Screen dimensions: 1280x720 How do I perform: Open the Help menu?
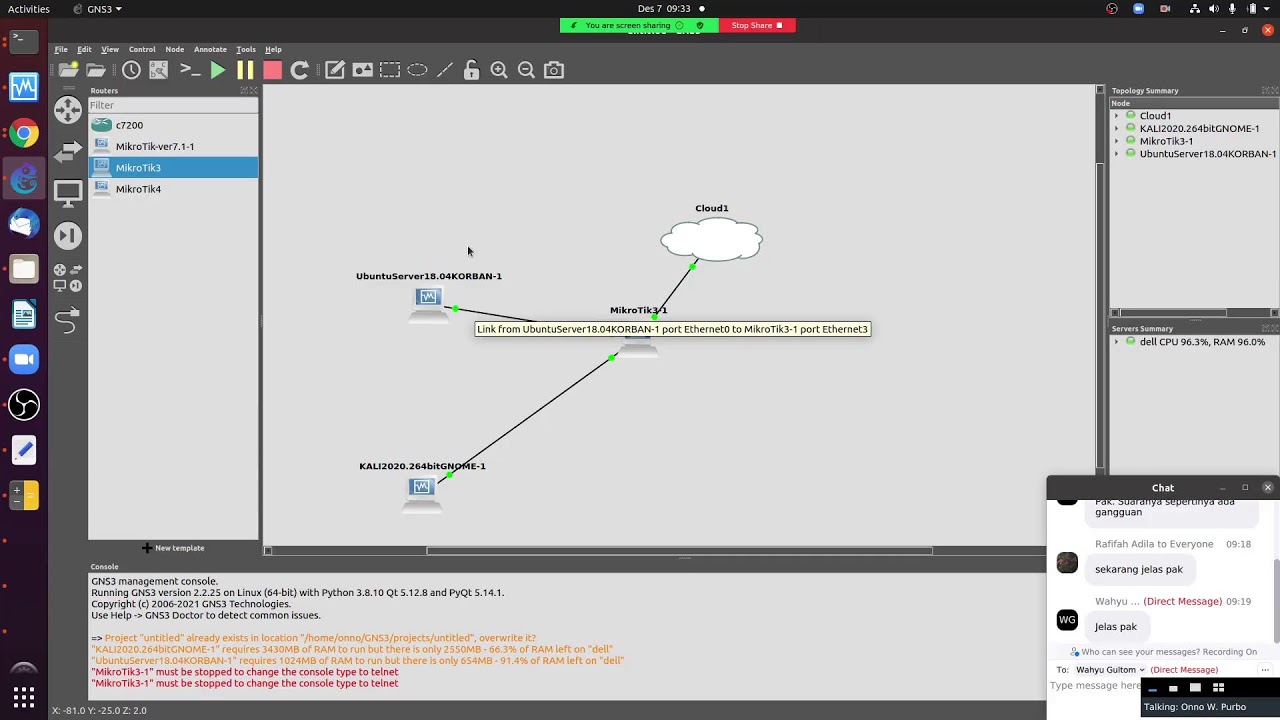coord(273,49)
